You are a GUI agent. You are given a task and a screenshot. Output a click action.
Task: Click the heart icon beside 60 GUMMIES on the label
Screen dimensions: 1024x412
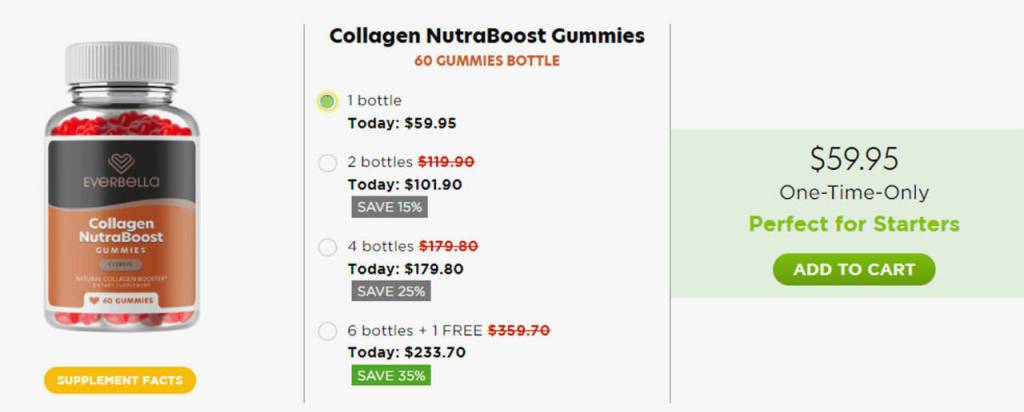93,297
